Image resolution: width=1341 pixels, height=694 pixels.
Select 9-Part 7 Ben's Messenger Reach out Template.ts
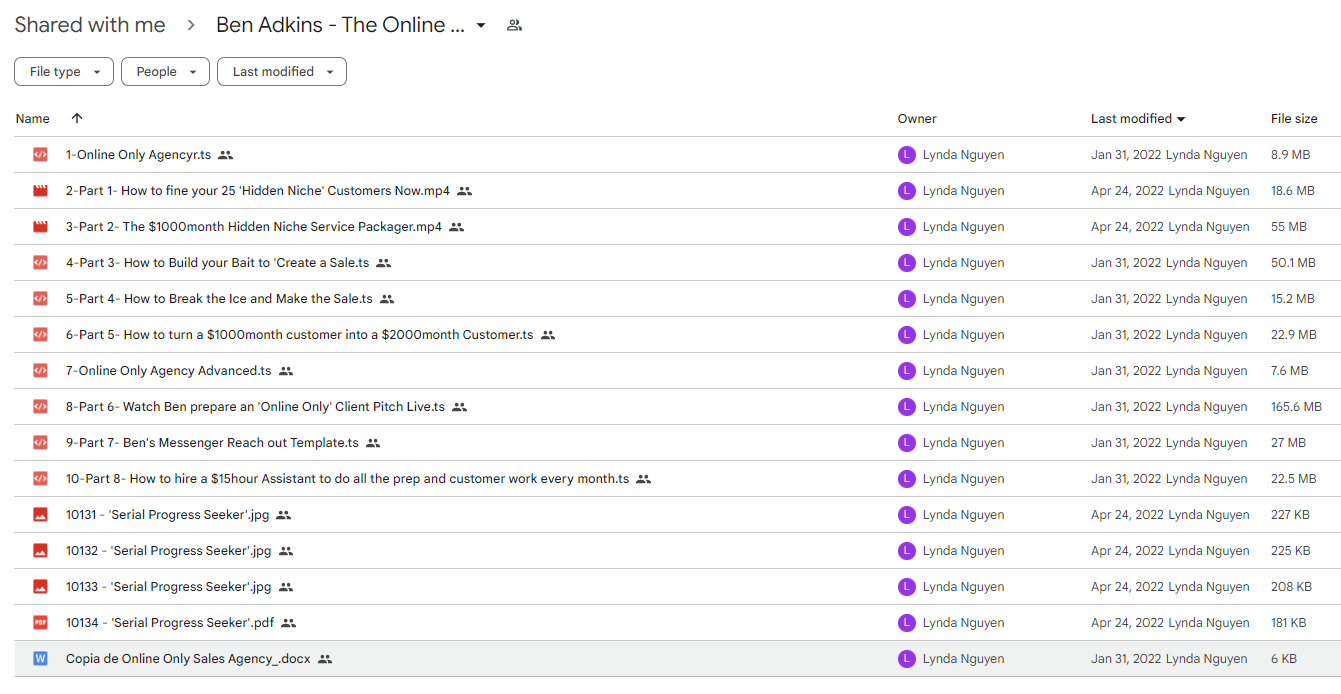pos(212,443)
